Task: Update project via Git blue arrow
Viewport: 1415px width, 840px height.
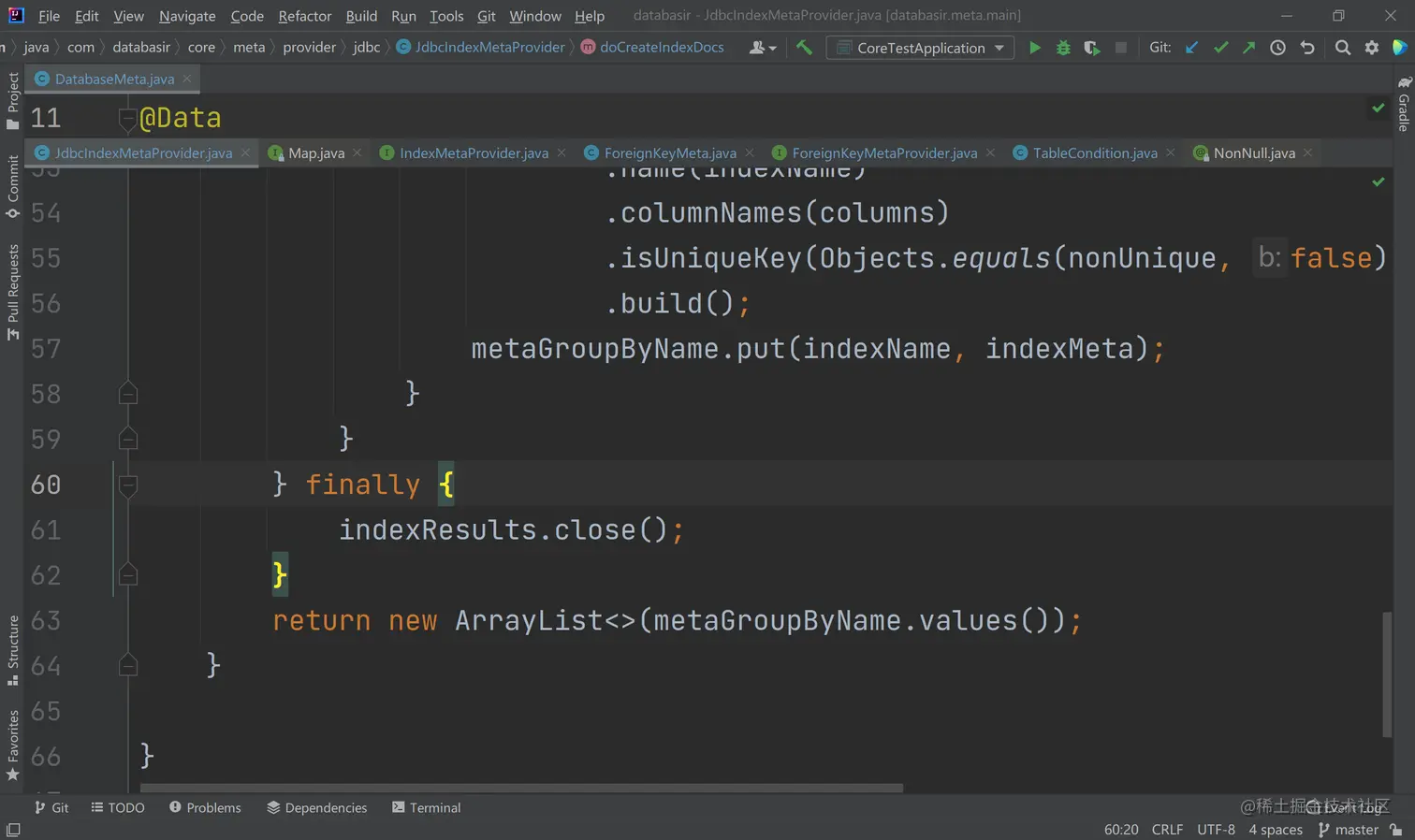Action: (1191, 48)
